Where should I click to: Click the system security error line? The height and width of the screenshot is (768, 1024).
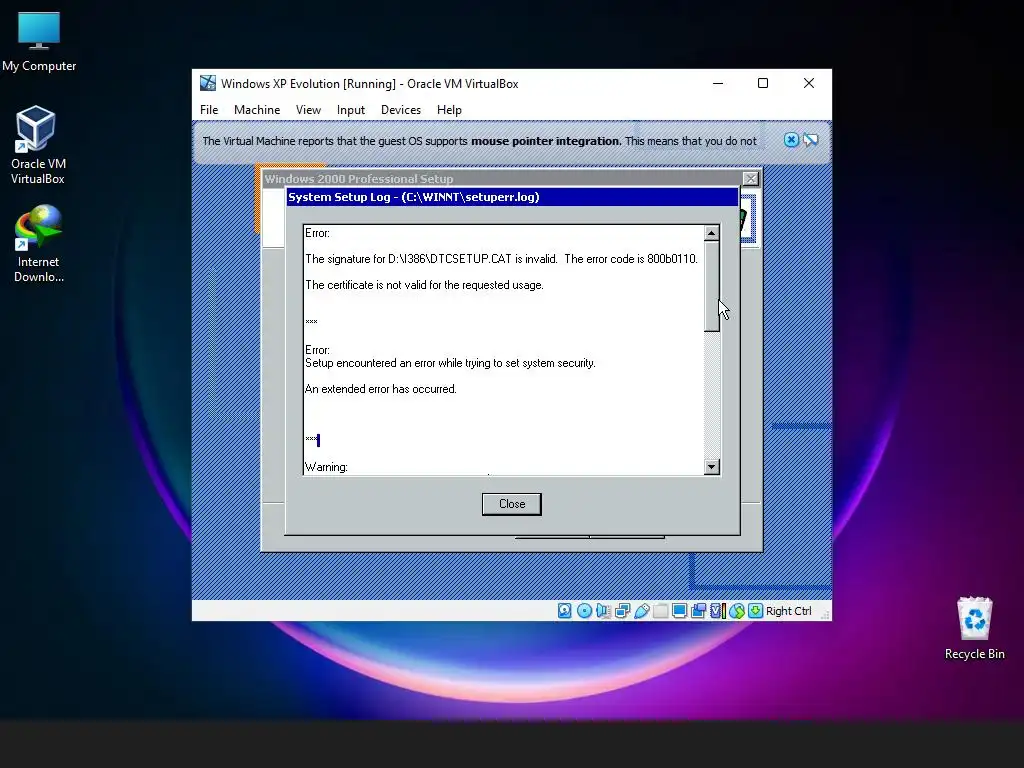pyautogui.click(x=451, y=363)
